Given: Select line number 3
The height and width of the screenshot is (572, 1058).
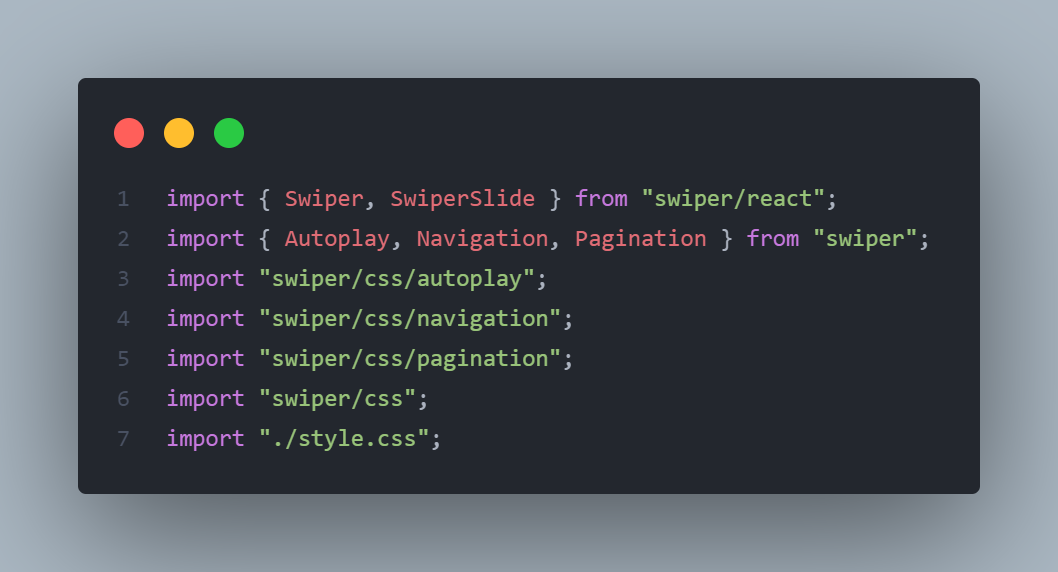Looking at the screenshot, I should pyautogui.click(x=123, y=279).
